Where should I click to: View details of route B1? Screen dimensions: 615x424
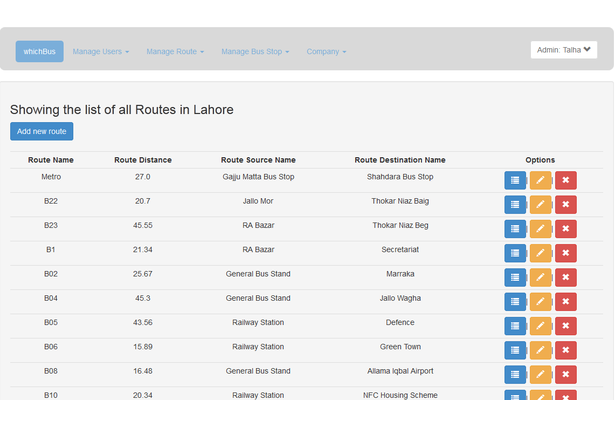coord(515,253)
